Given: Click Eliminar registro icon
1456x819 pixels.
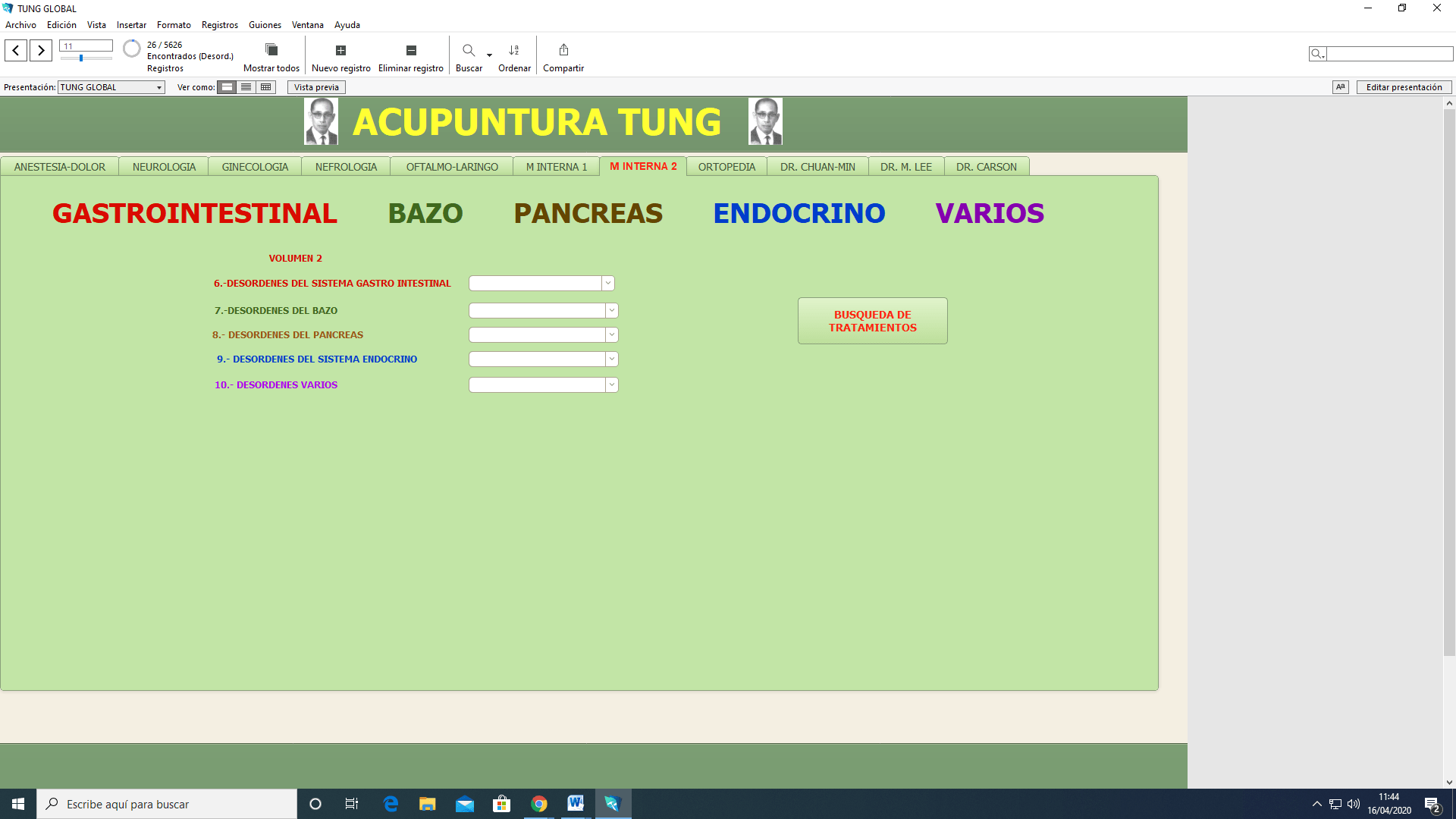Looking at the screenshot, I should [411, 51].
